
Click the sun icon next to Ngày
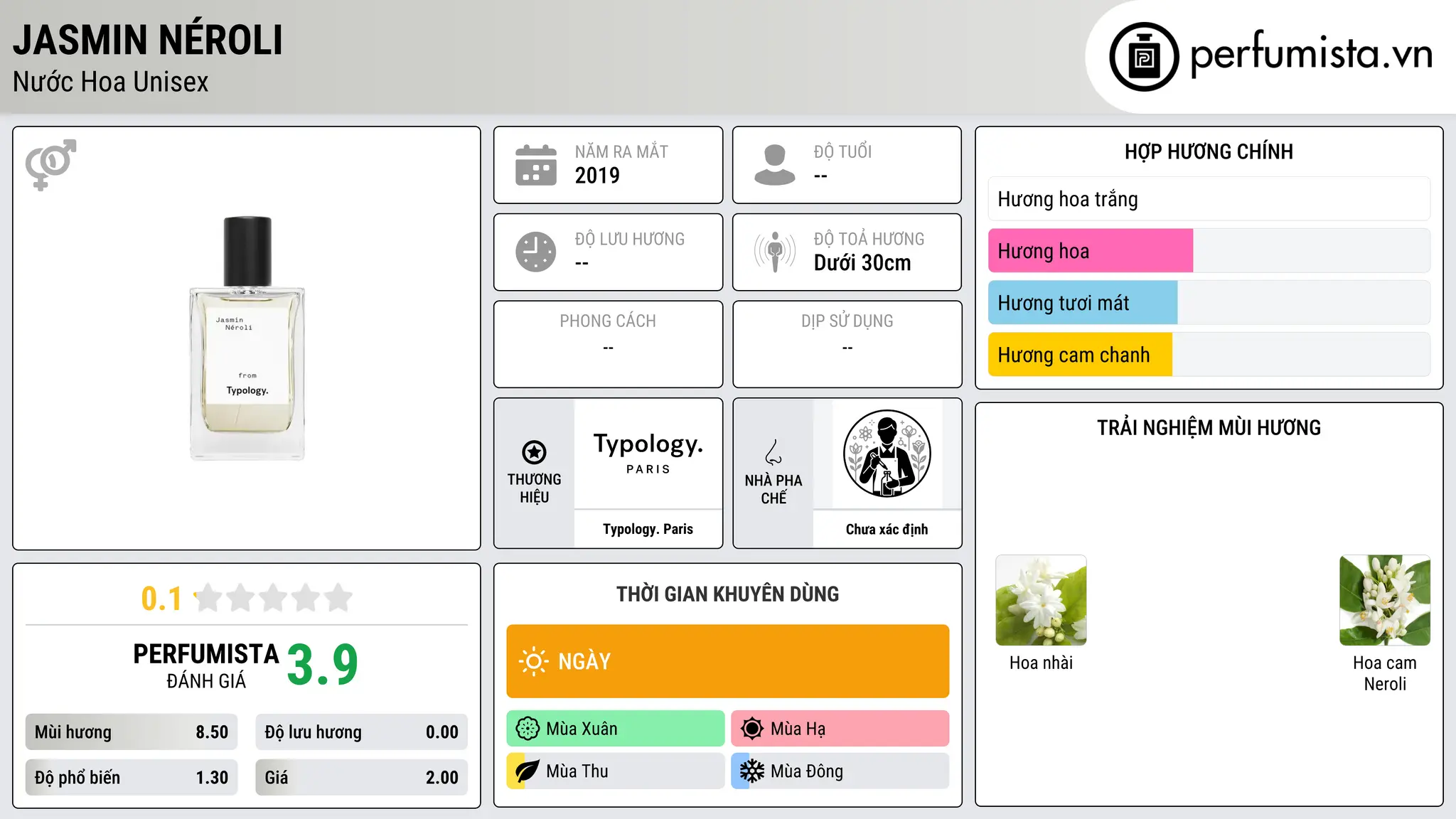533,661
